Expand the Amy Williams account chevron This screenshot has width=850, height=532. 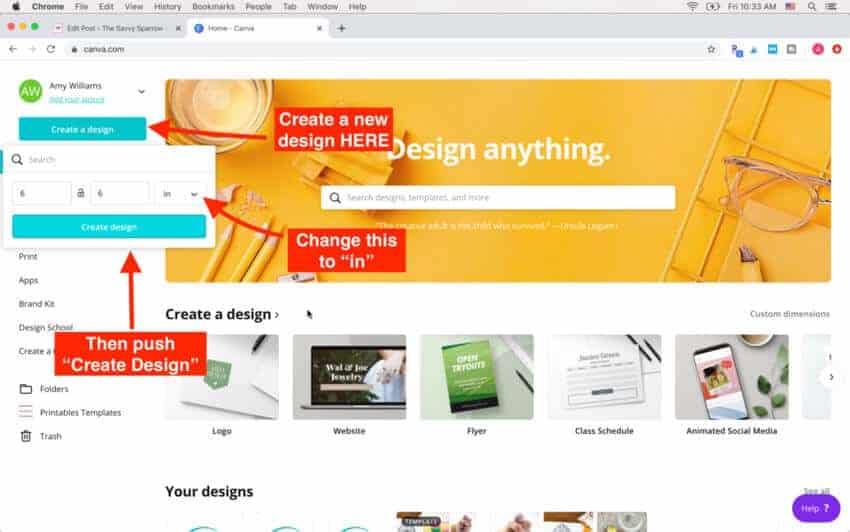[141, 92]
